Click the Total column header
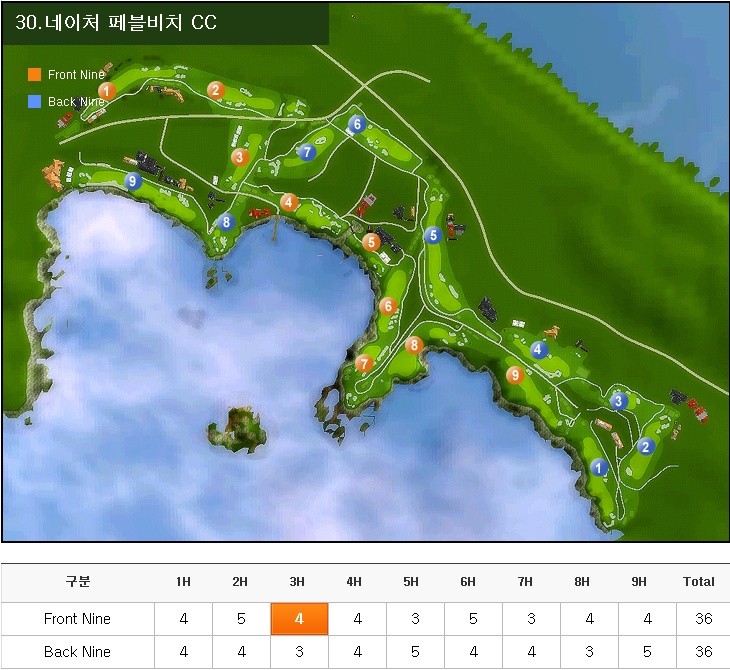The width and height of the screenshot is (730, 670). 698,582
